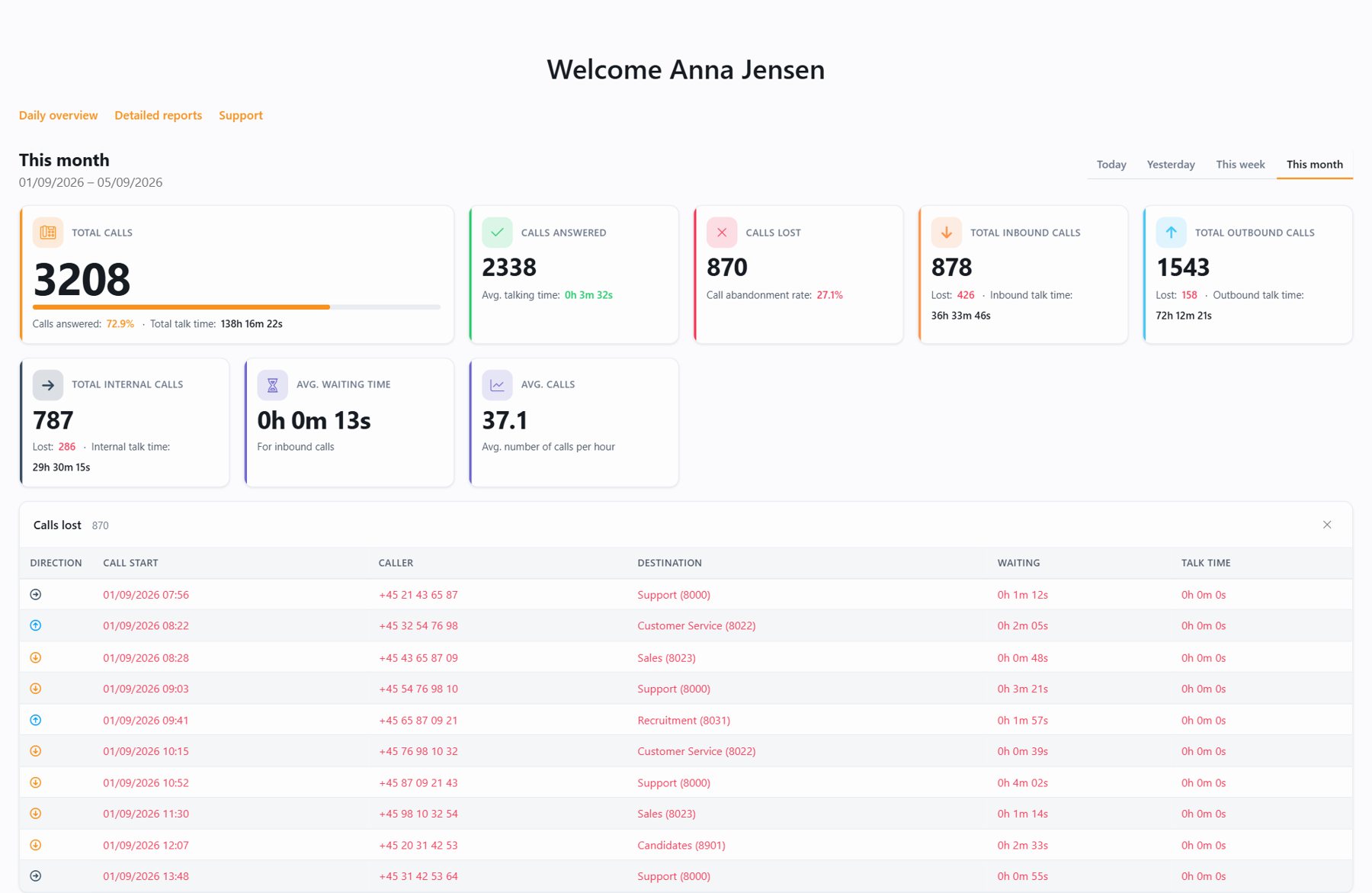The height and width of the screenshot is (893, 1372).
Task: Click direction icon for 01/09/2026 12:07 call
Action: [36, 845]
